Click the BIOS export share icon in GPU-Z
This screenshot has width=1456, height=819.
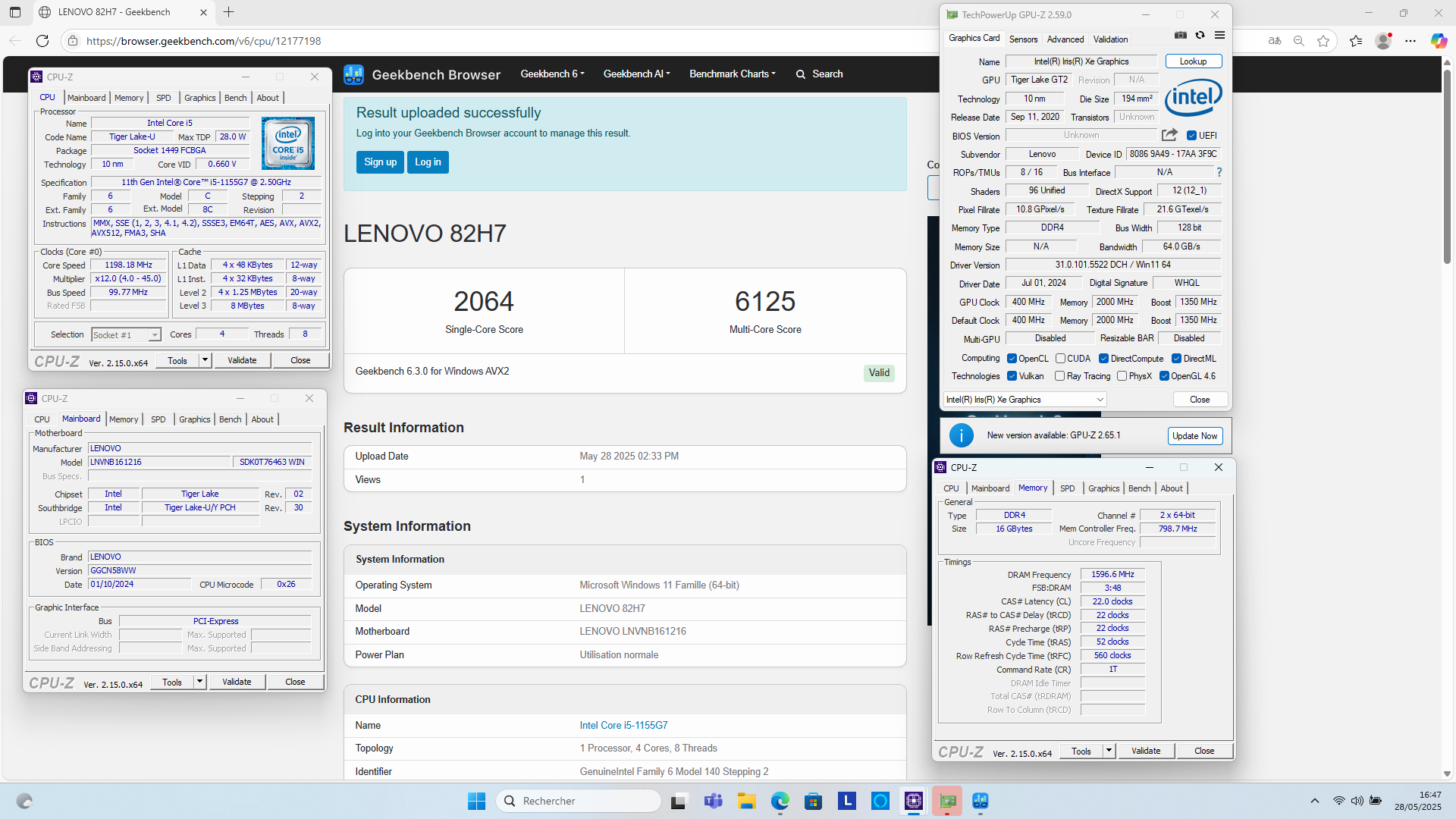tap(1170, 135)
